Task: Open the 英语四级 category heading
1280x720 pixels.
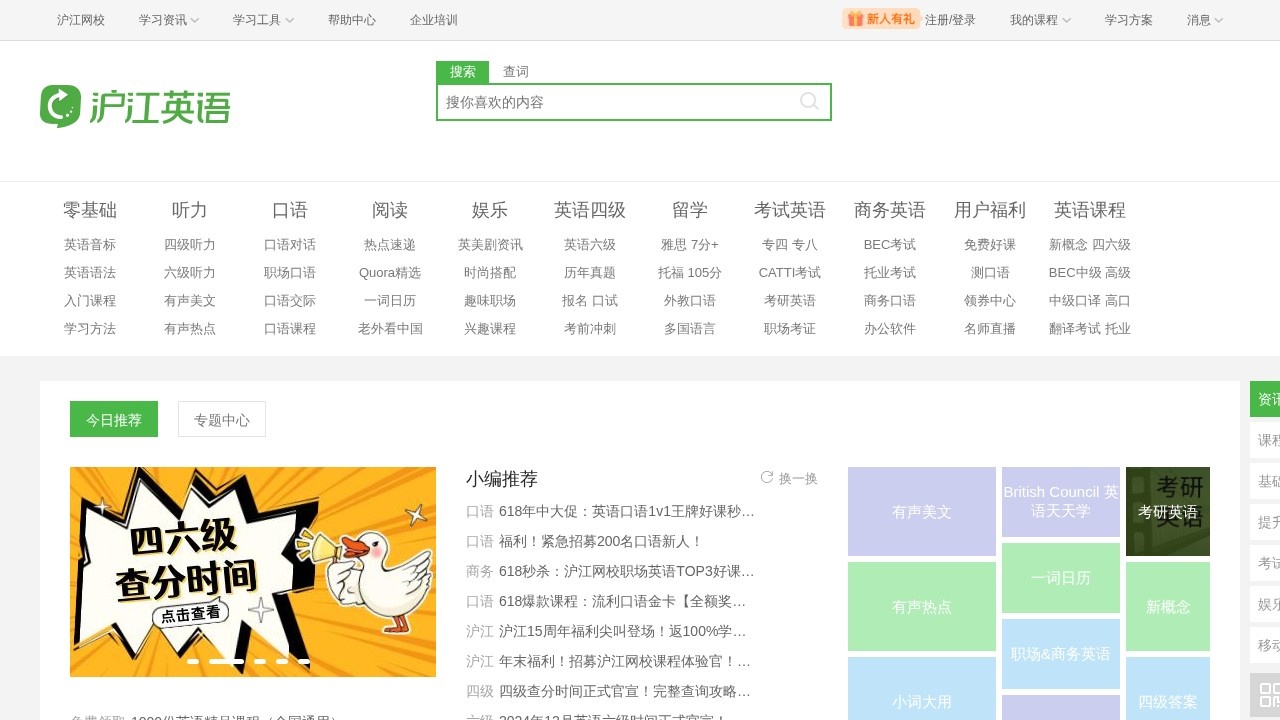Action: tap(590, 210)
